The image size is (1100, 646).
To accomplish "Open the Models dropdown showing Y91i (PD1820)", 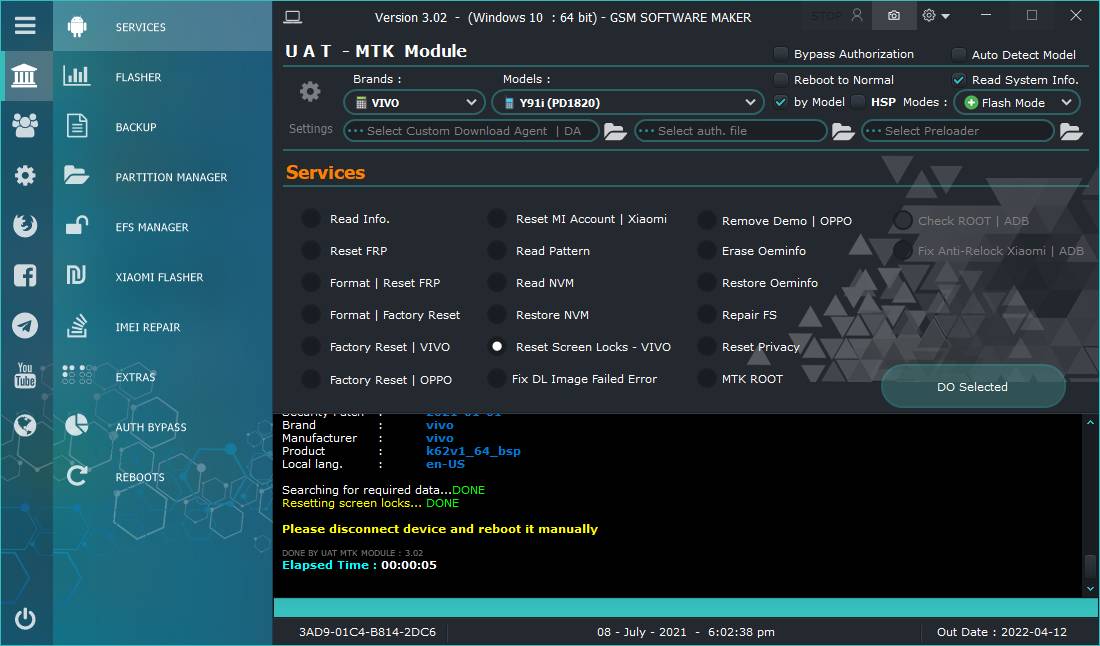I will [628, 102].
